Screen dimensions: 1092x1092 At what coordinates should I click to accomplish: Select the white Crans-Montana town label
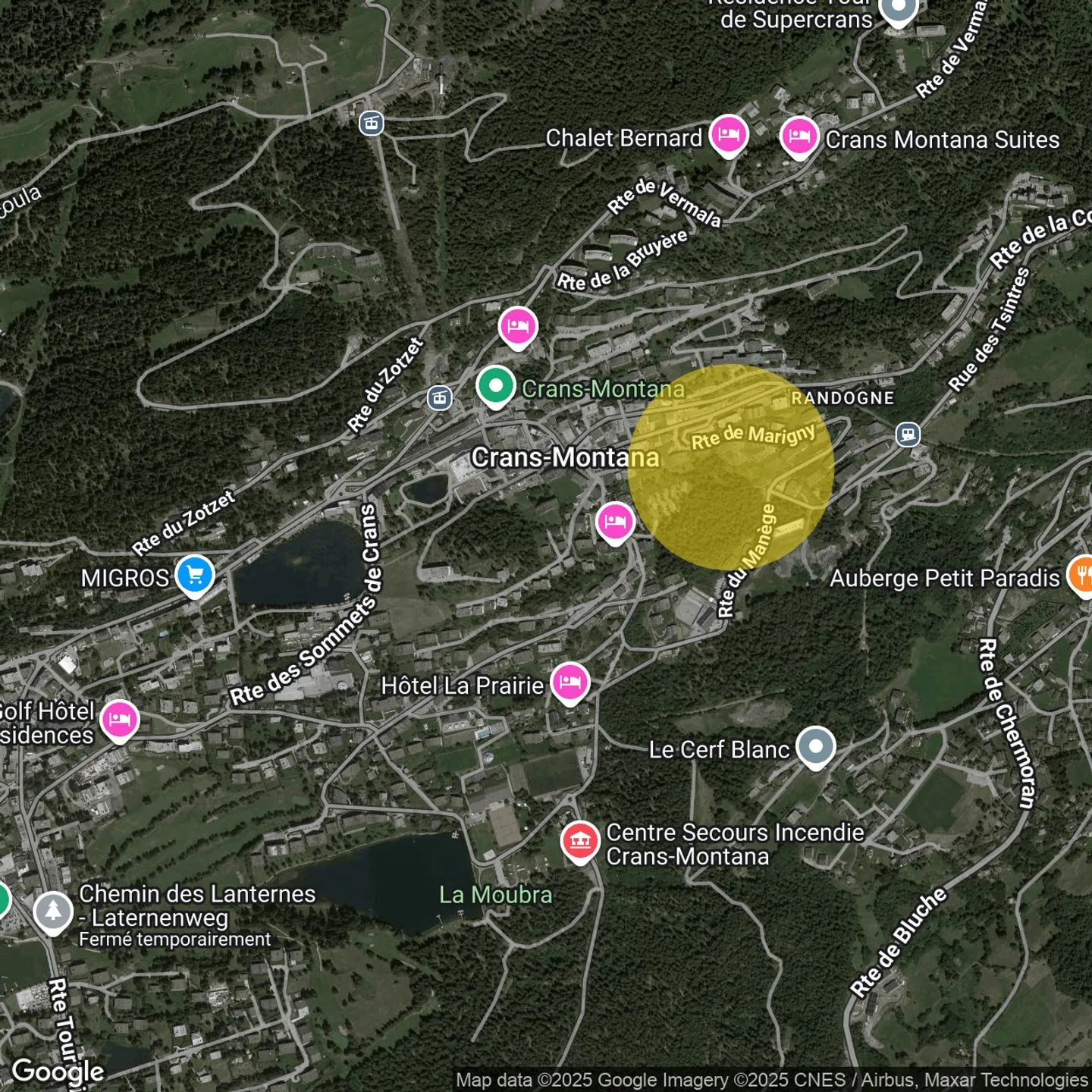point(565,457)
